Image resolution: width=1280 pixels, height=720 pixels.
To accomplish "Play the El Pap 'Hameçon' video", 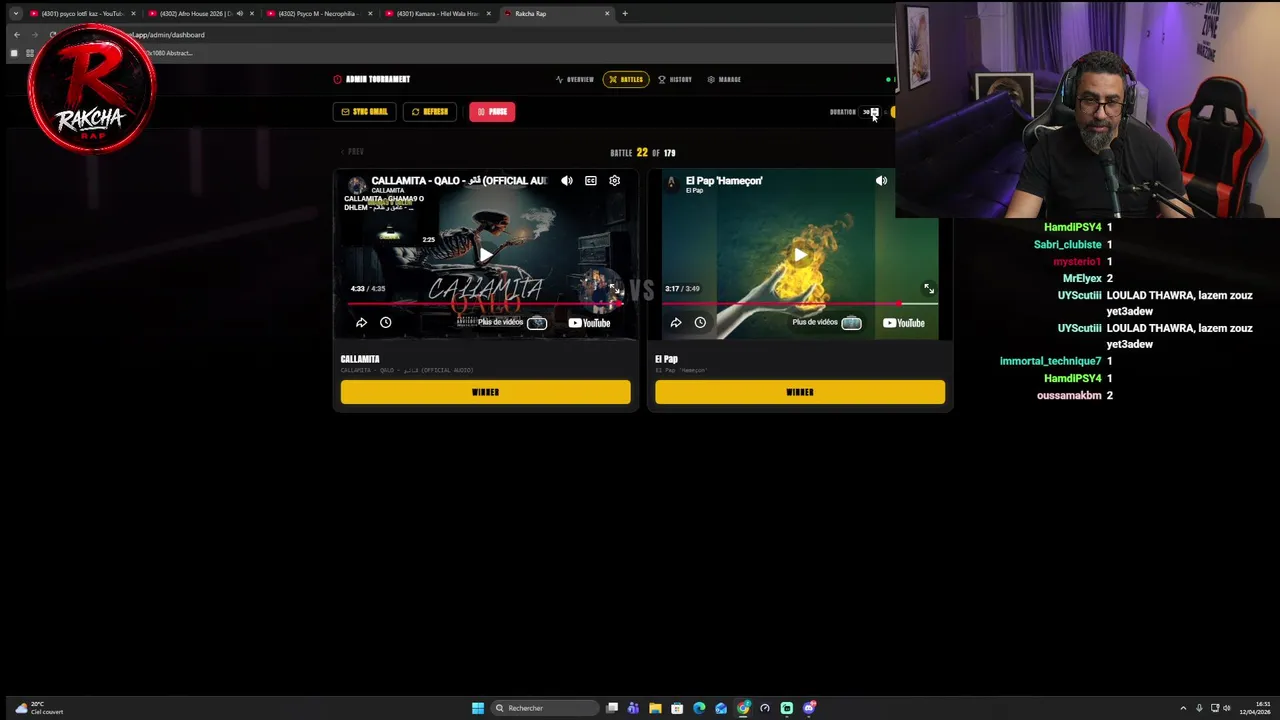I will click(x=800, y=255).
